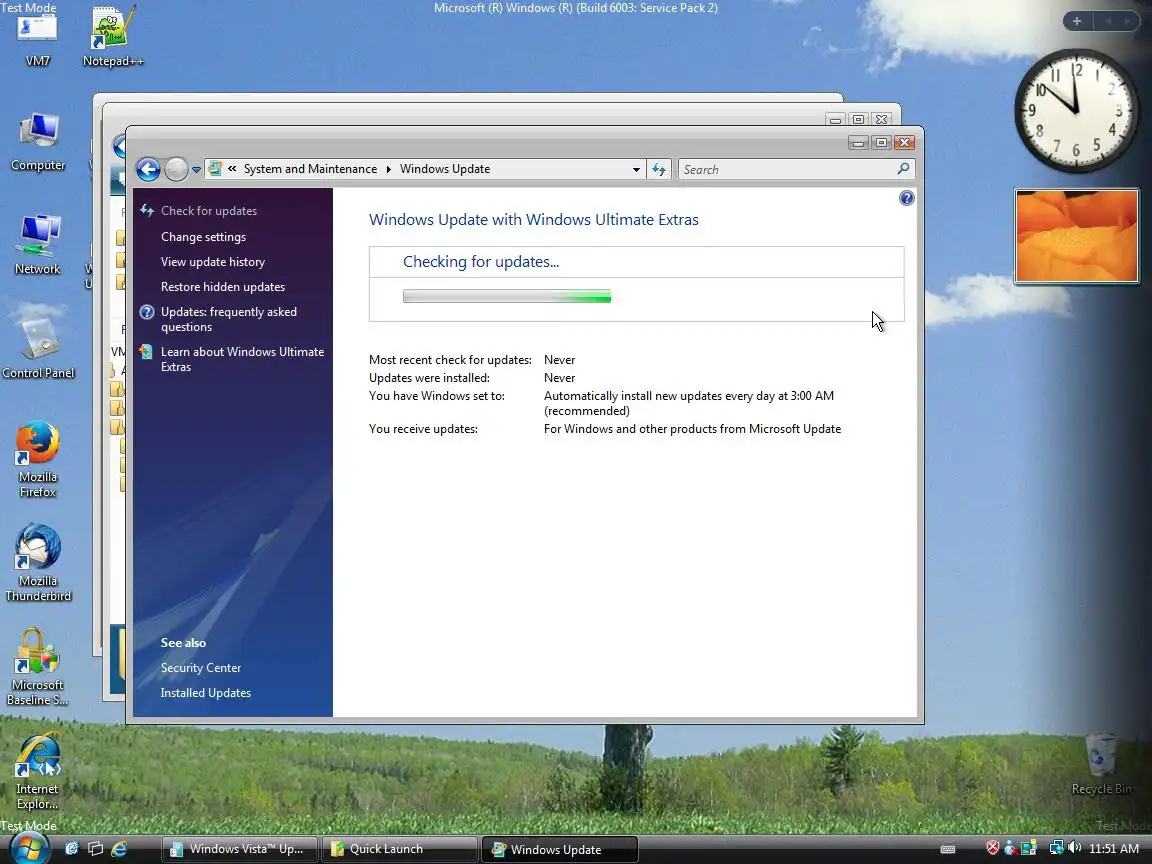Open the arrow after System and Maintenance

(389, 170)
